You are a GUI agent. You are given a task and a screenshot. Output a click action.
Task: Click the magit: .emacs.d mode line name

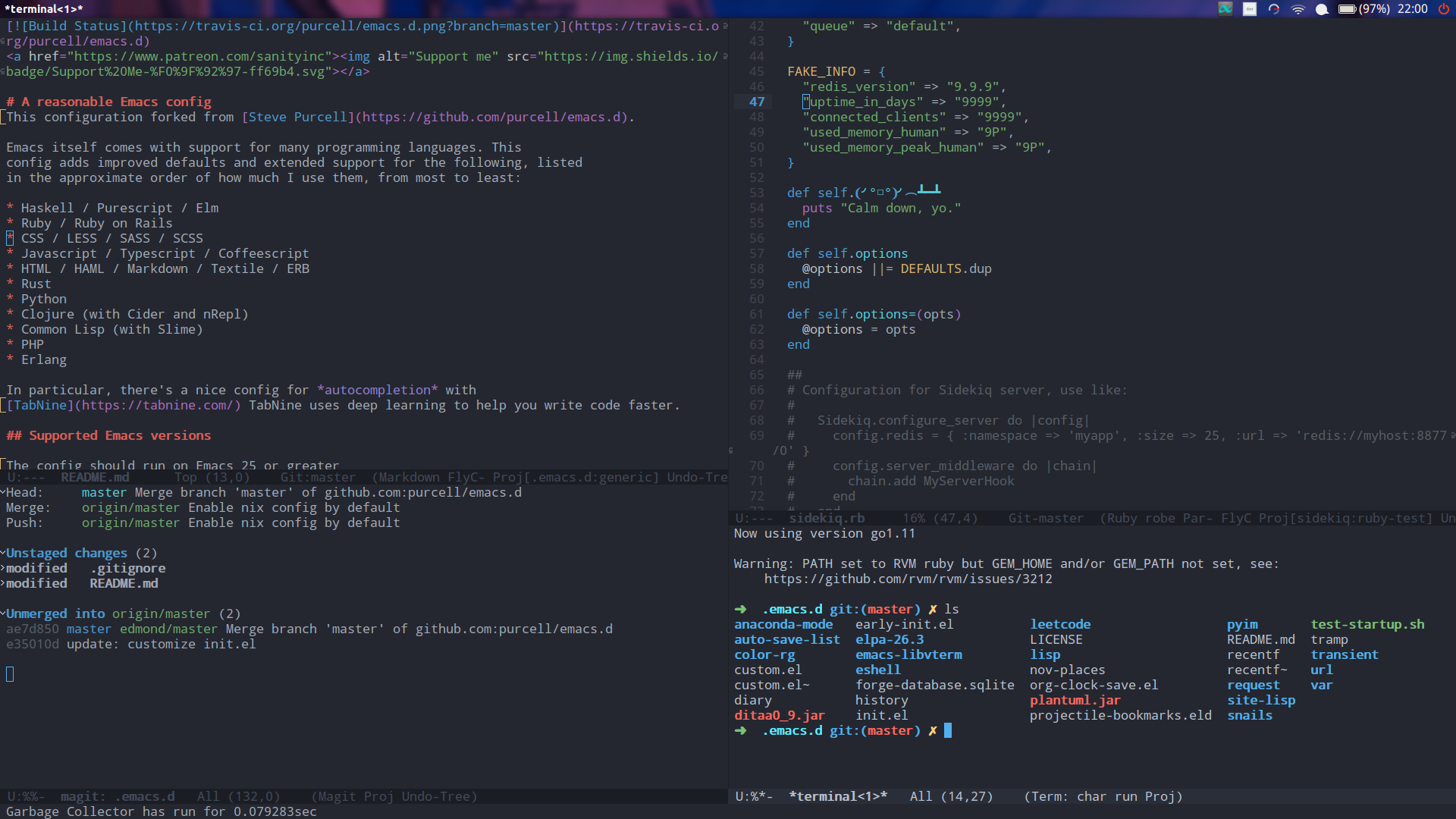pos(118,796)
